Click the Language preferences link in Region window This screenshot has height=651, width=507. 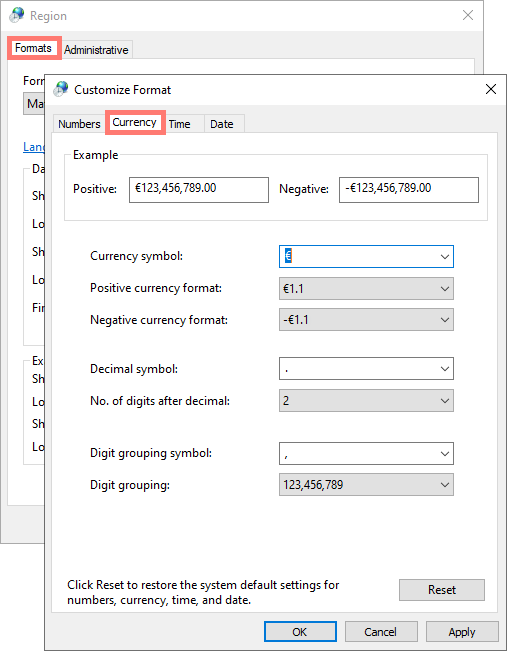(x=33, y=147)
